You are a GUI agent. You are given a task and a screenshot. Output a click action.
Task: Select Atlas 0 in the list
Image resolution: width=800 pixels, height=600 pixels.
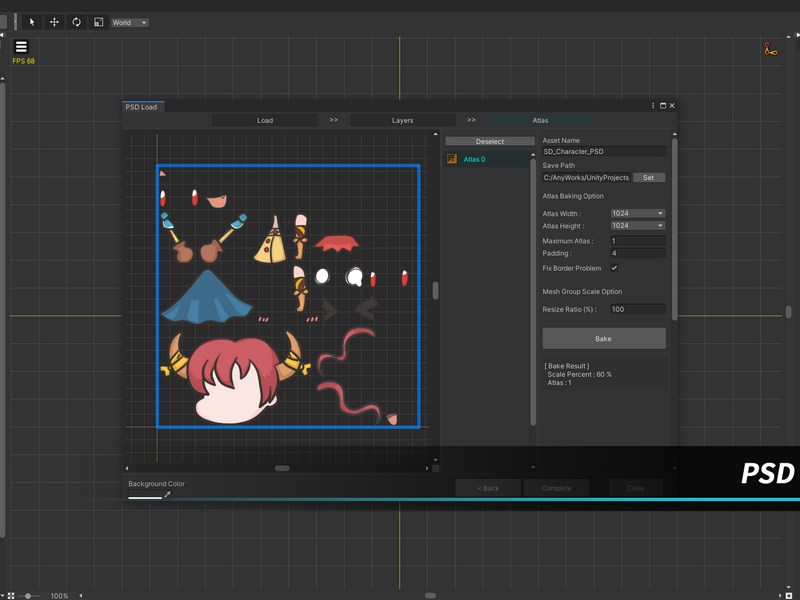point(487,159)
